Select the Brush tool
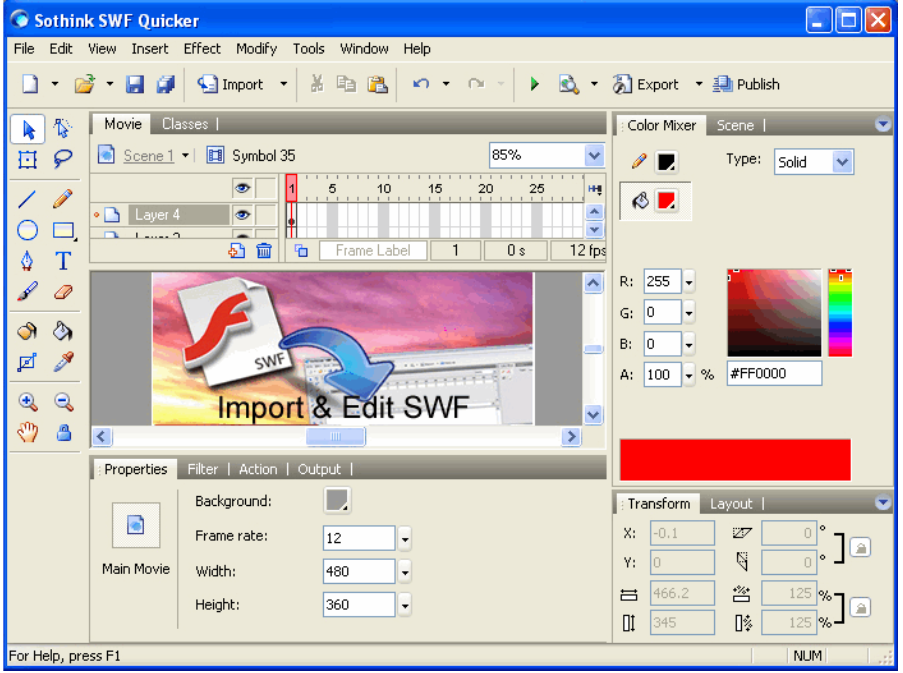 [28, 292]
